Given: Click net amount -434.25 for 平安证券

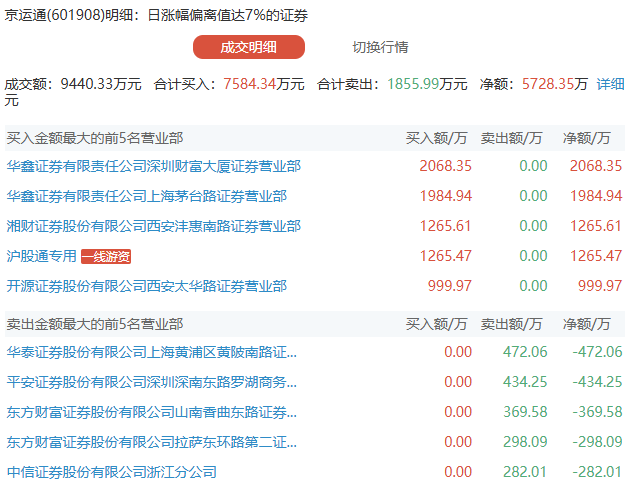Looking at the screenshot, I should tap(597, 382).
